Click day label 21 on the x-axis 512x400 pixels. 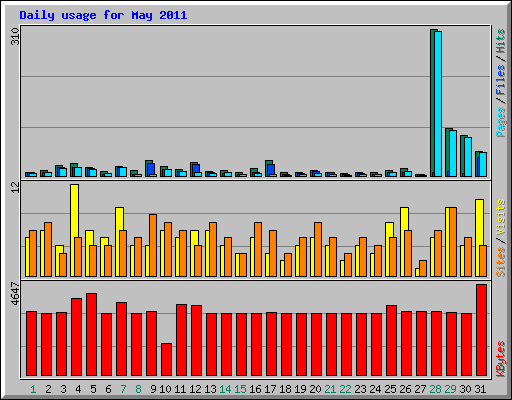coord(330,389)
